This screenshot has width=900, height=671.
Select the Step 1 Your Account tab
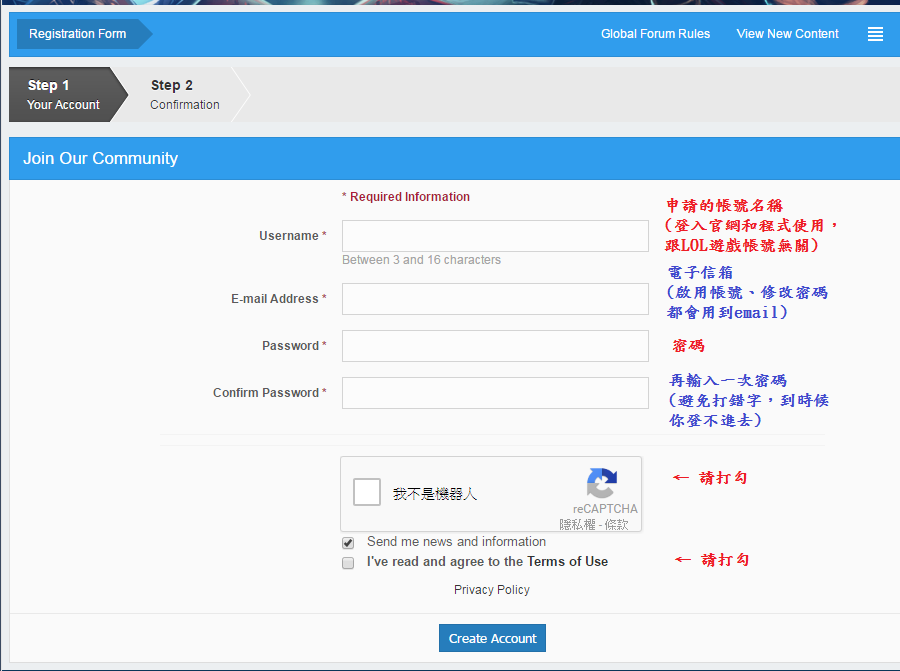[63, 94]
